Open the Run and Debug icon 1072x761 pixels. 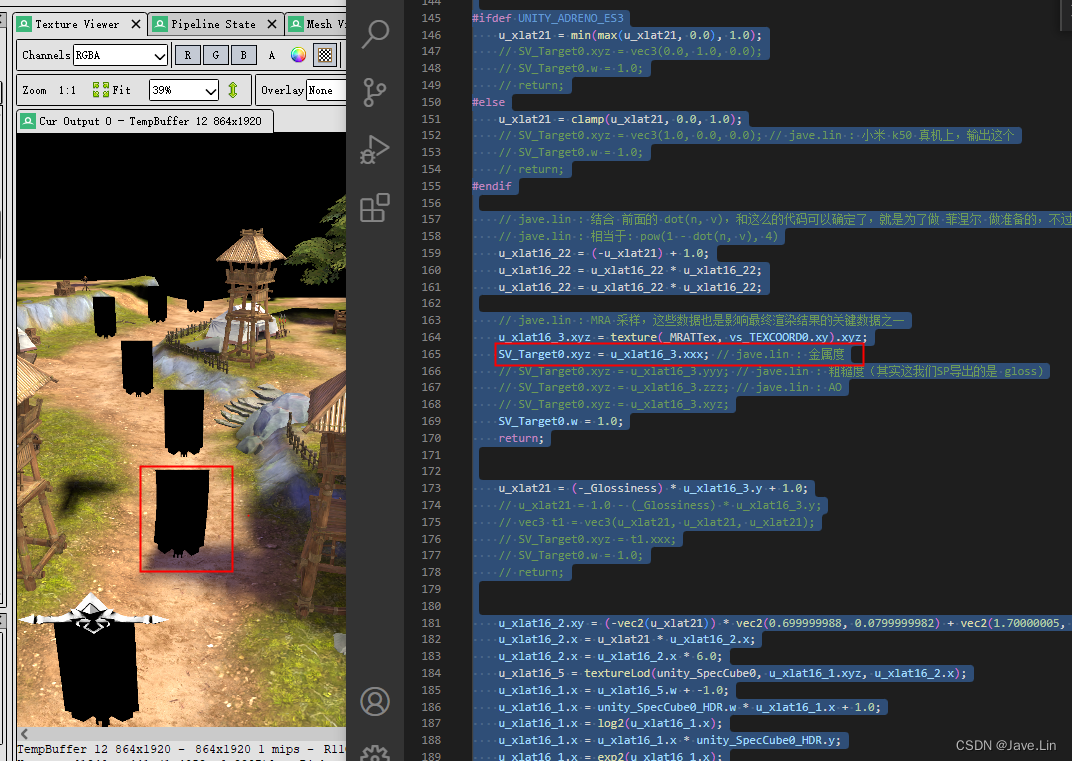(375, 150)
